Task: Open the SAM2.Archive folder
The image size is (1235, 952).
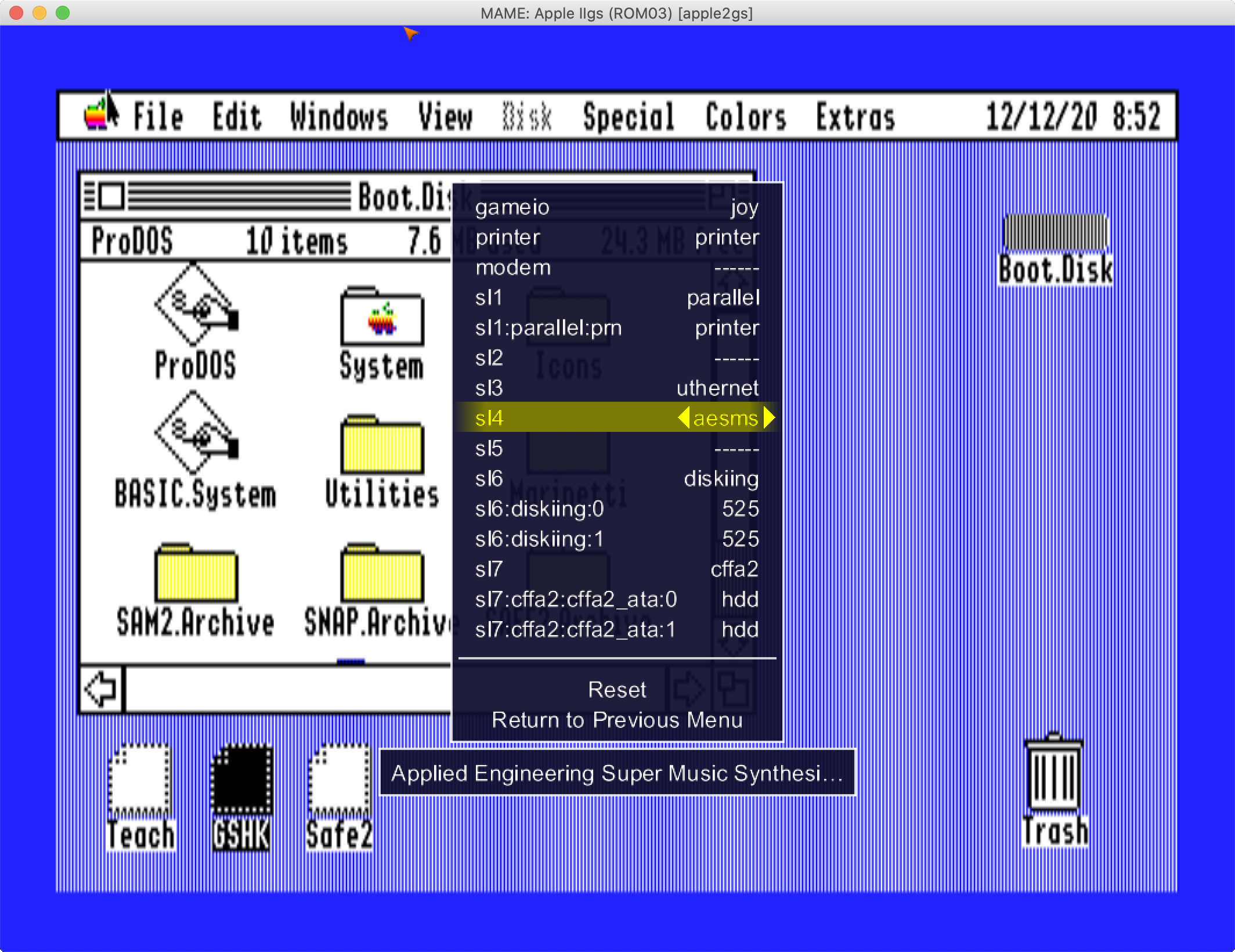Action: [196, 574]
